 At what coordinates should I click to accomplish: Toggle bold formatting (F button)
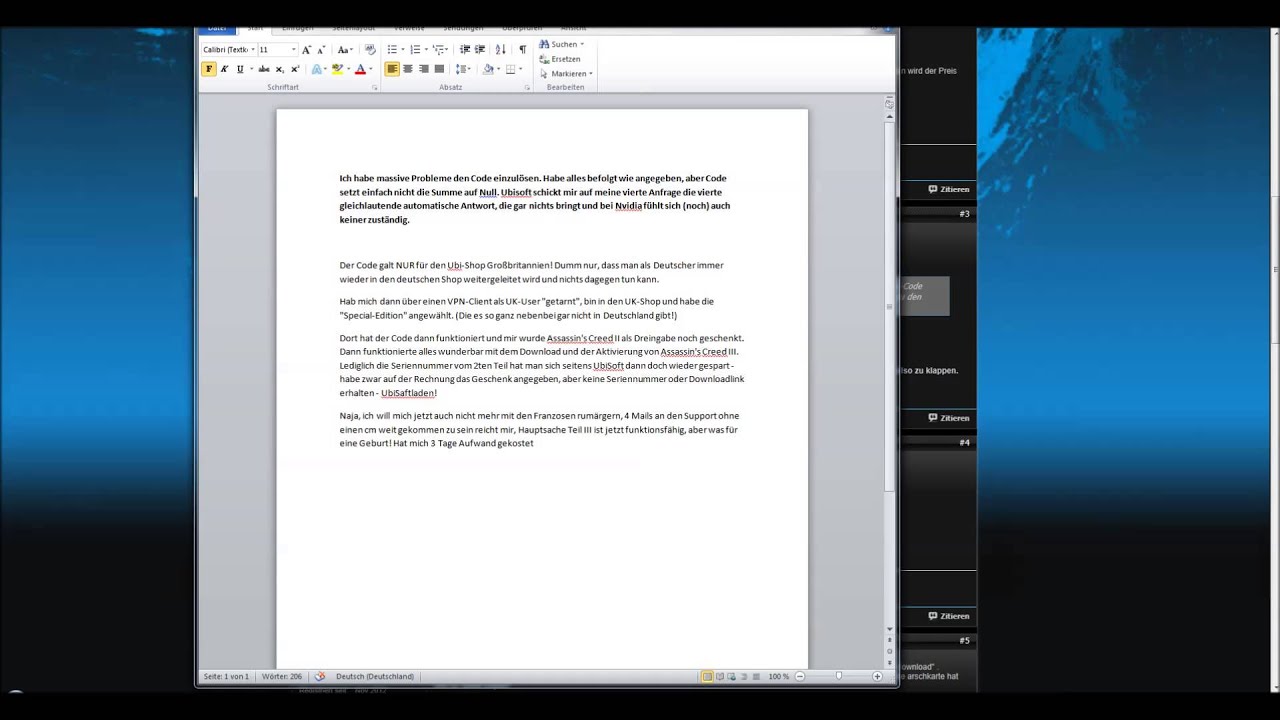click(x=209, y=69)
